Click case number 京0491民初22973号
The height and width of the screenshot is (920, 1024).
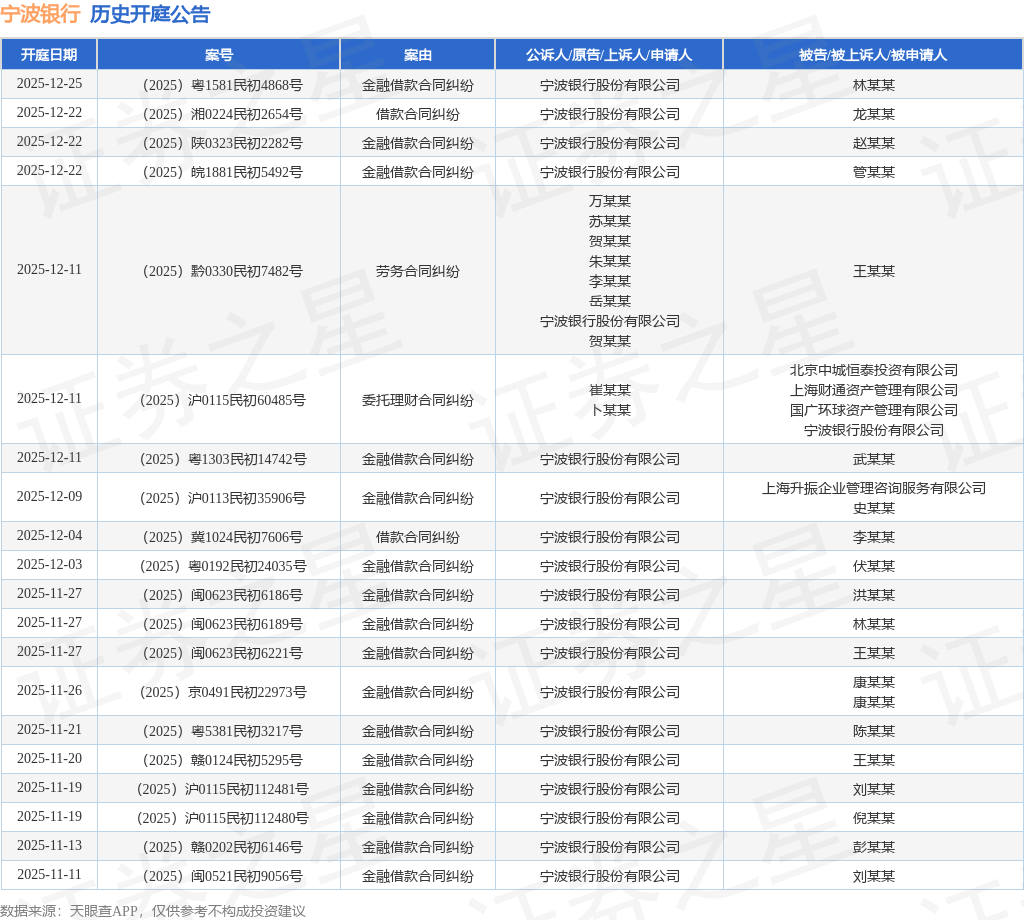[223, 692]
